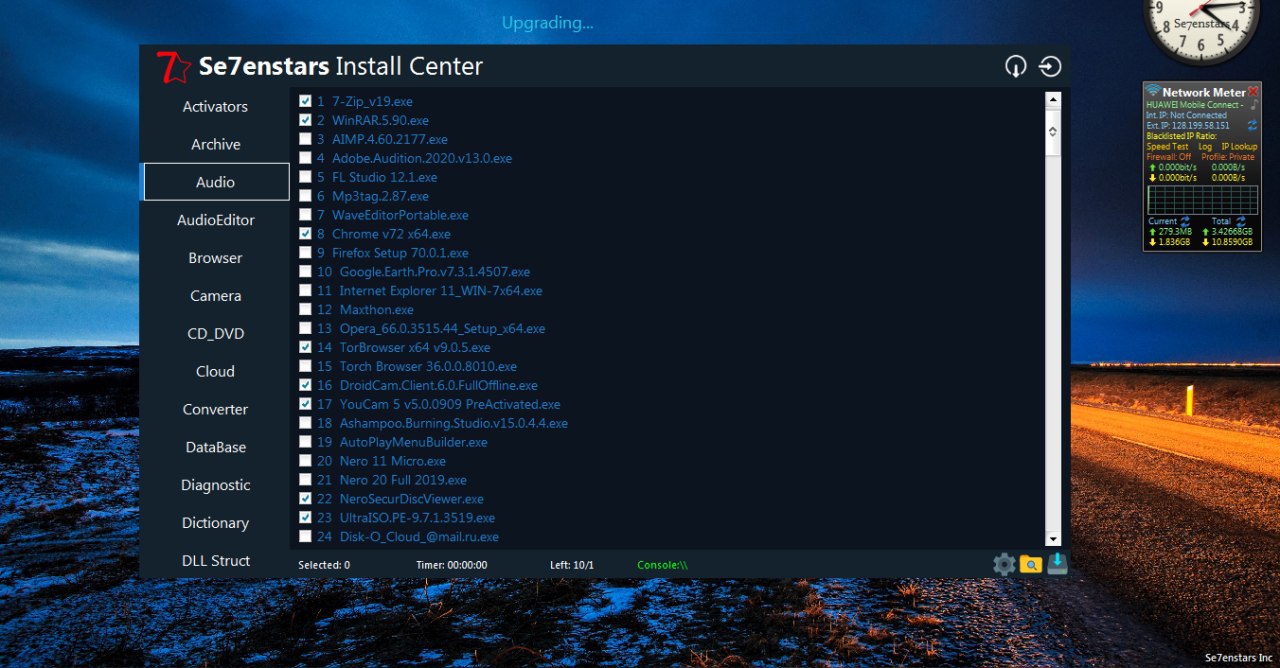Click the Se7enstars desktop clock gadget
Screen dimensions: 1280x668
pos(1200,27)
